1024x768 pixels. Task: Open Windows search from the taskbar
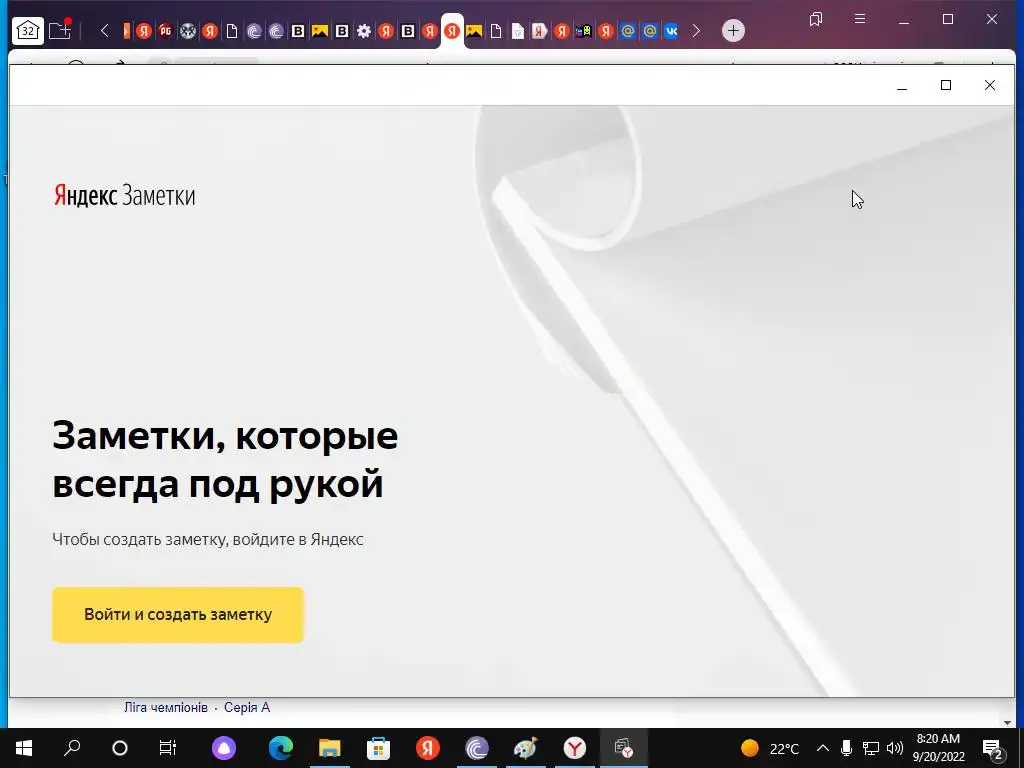click(x=72, y=748)
